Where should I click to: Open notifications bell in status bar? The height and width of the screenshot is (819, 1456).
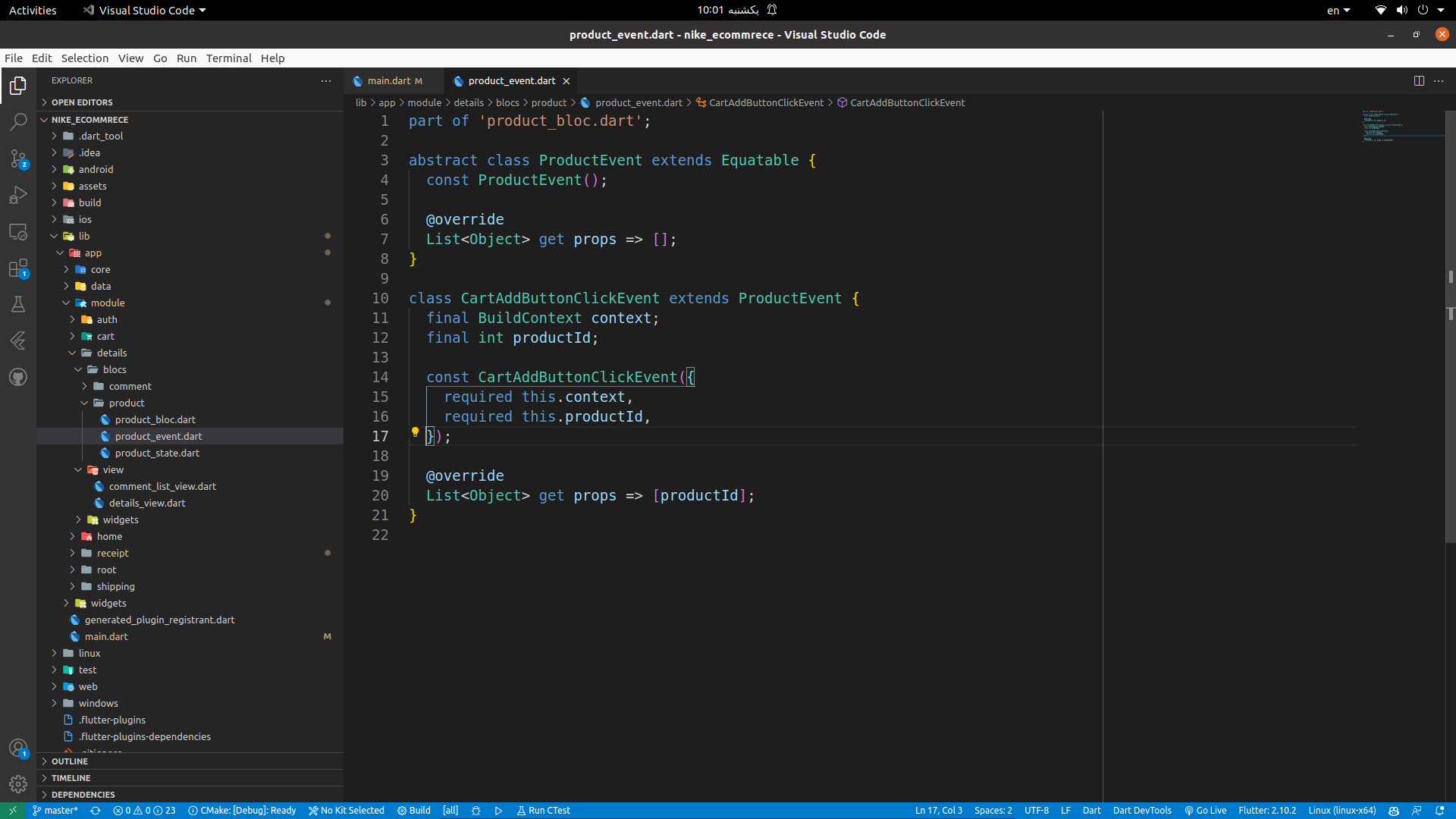click(1439, 811)
